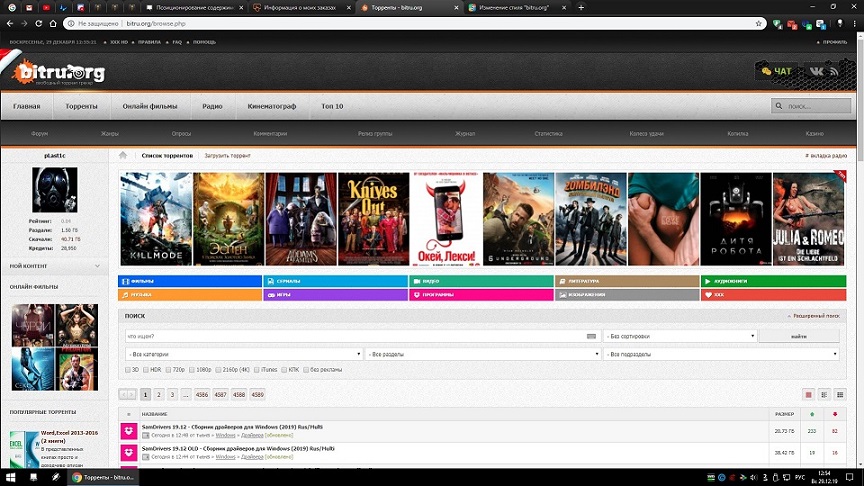
Task: Click the taskbar volume speaker icon
Action: pos(753,477)
